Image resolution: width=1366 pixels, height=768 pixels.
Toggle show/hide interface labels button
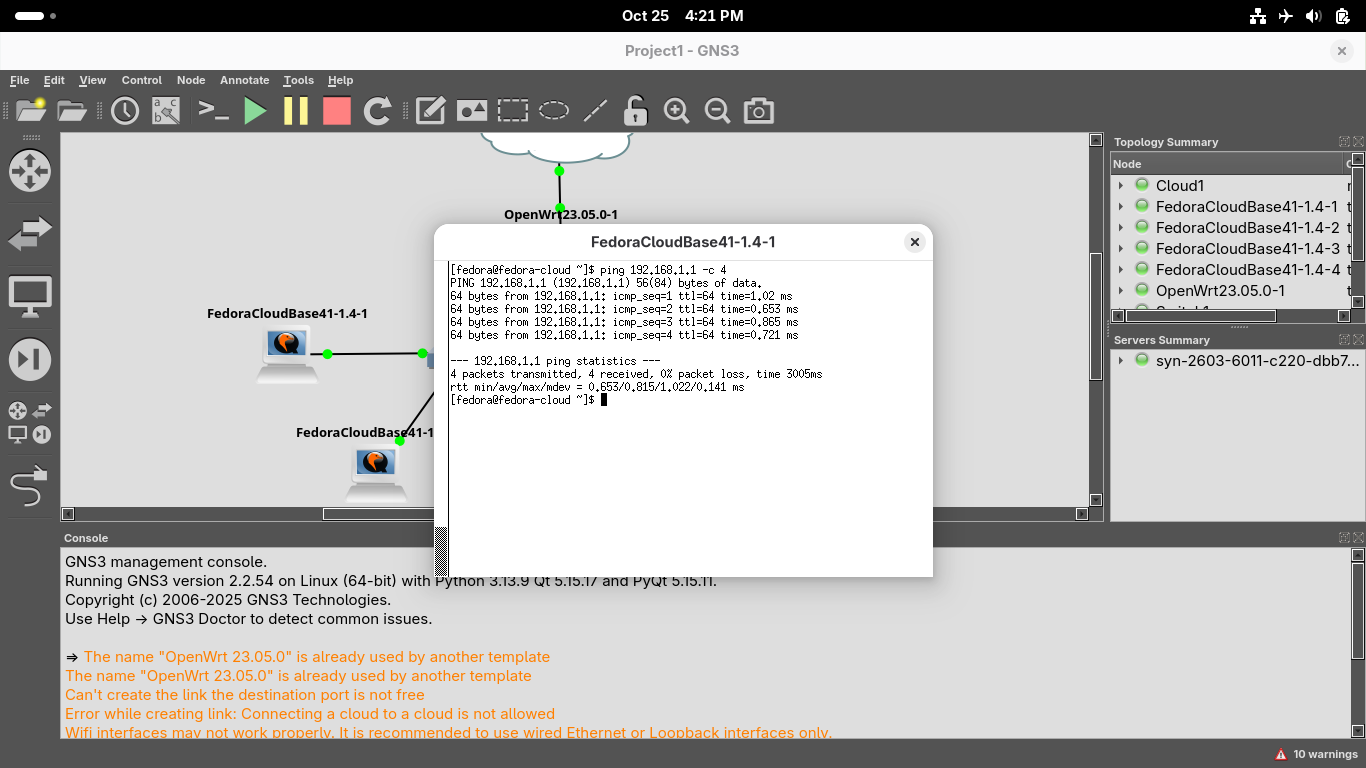tap(166, 111)
